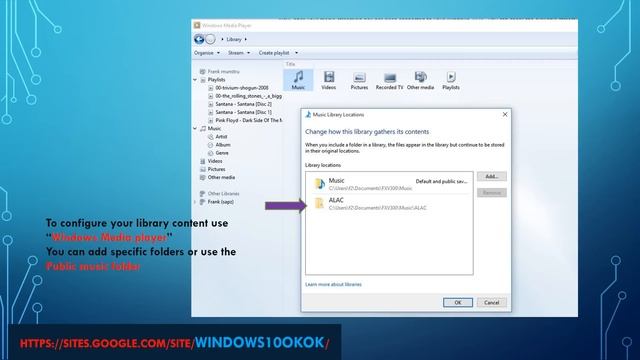Open the sites.google.com WINDOWS10OKOK link

[x=175, y=343]
